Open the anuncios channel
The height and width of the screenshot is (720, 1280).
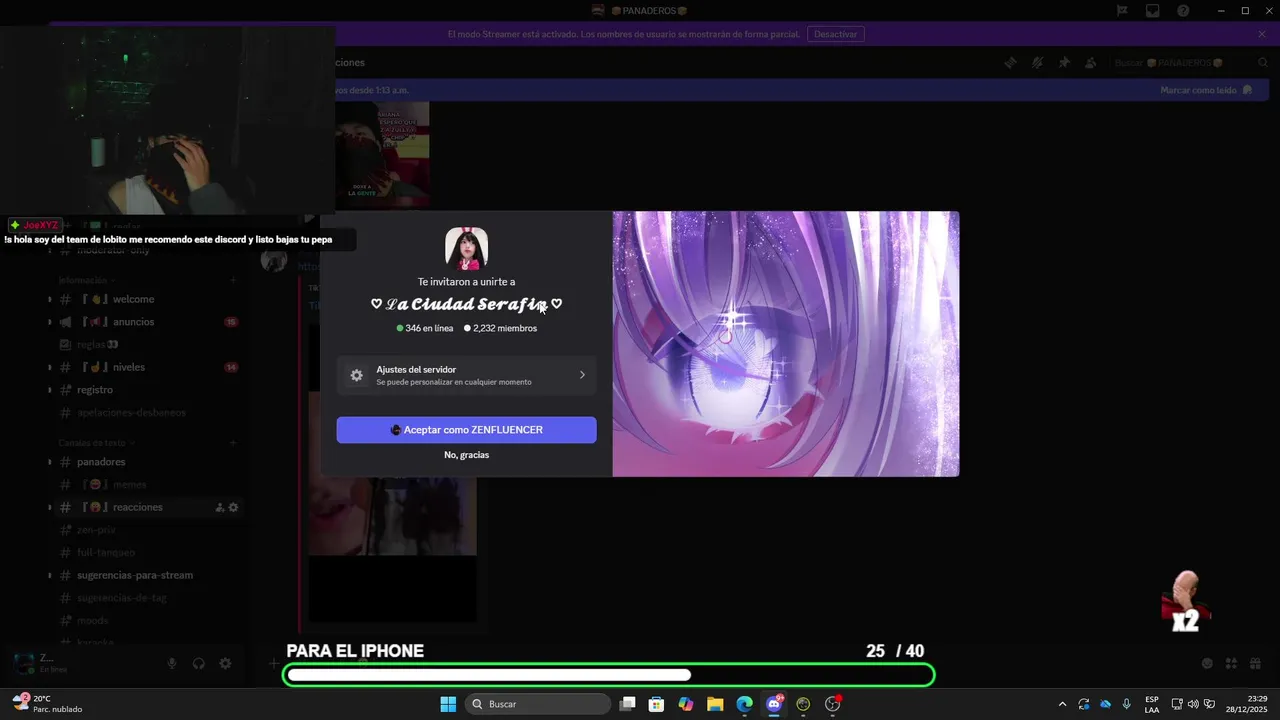[145, 322]
